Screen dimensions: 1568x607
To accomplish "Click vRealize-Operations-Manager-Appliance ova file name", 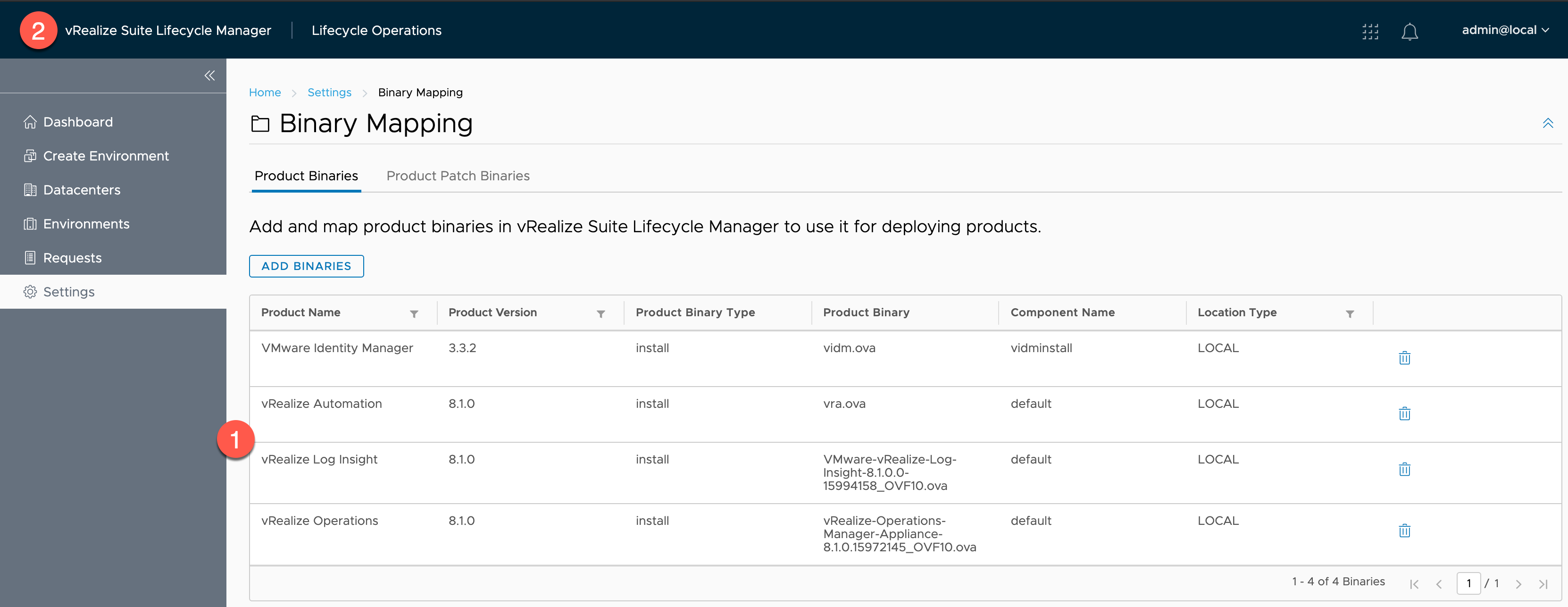I will 900,534.
